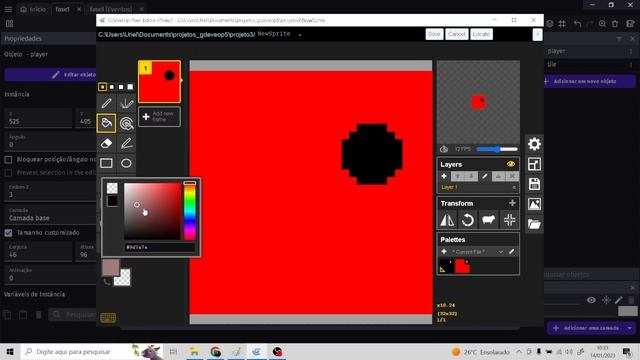This screenshot has width=640, height=360.
Task: Click the hex color input field
Action: (x=159, y=247)
